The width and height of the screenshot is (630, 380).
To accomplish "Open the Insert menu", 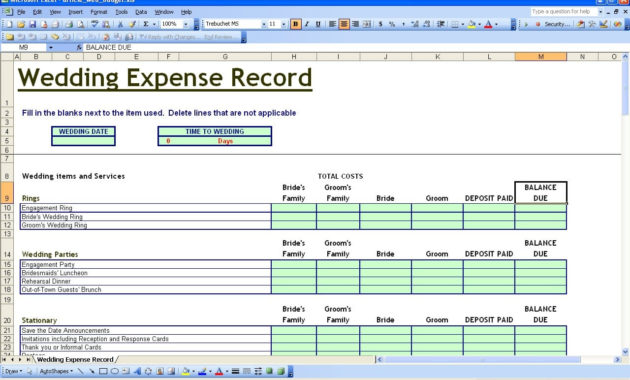I will [76, 12].
